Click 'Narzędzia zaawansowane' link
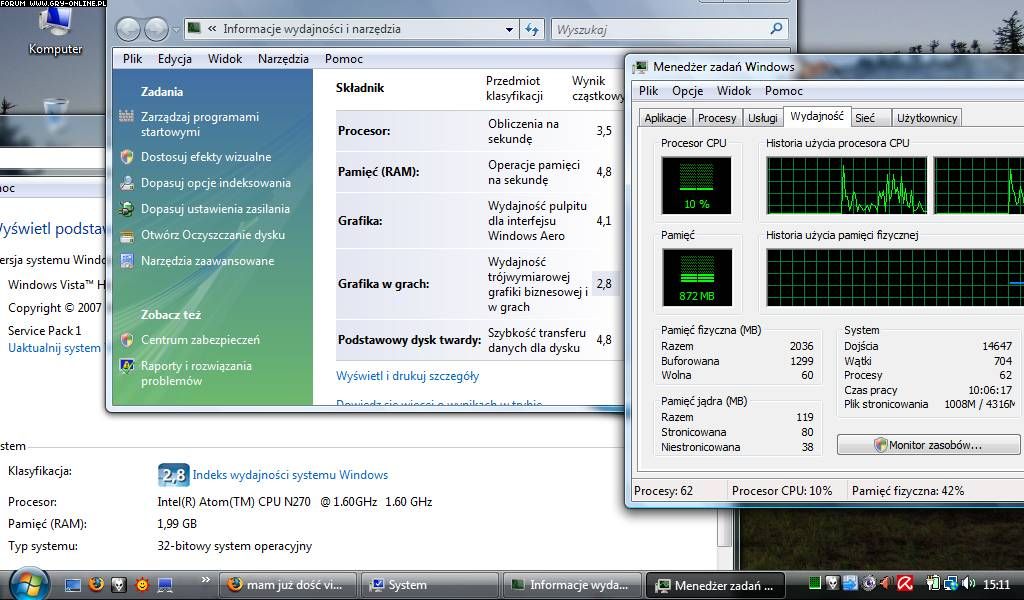Screen dimensions: 1024x600 (207, 261)
